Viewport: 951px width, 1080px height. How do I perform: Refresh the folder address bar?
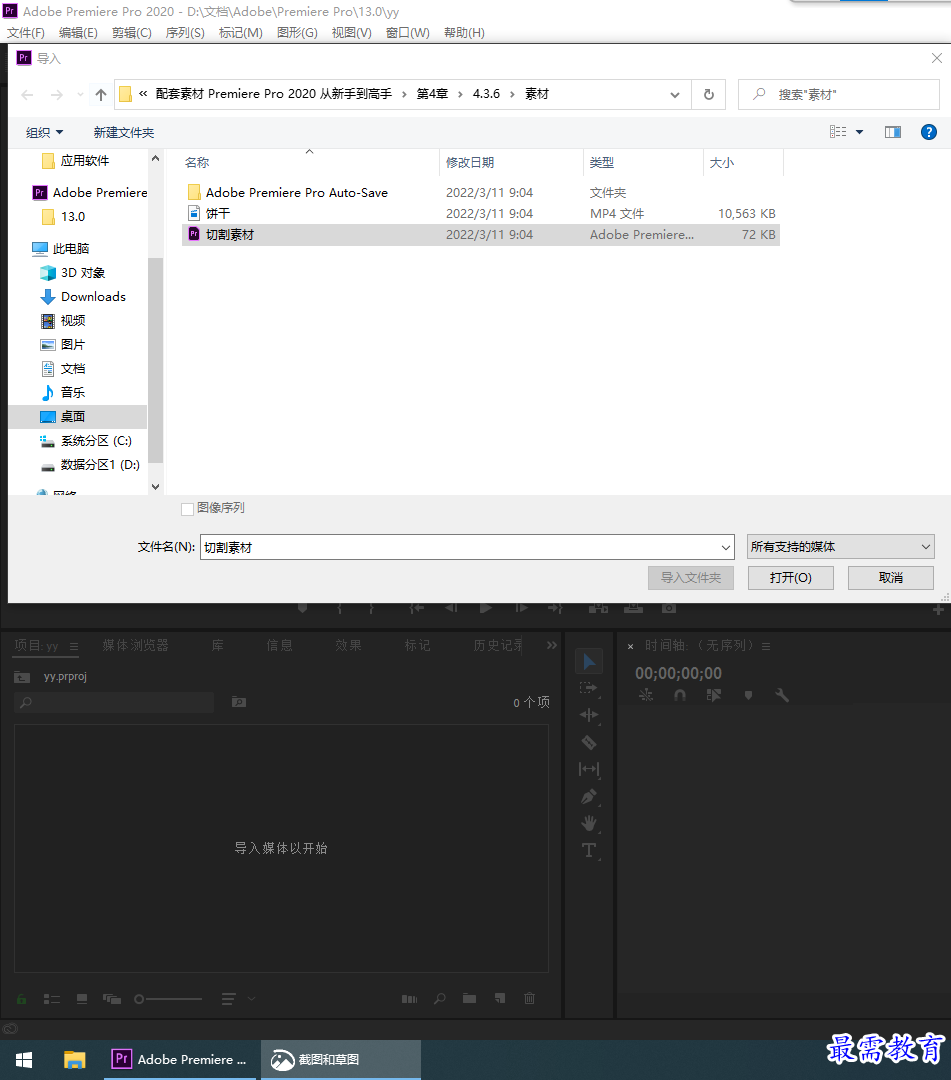click(x=709, y=94)
